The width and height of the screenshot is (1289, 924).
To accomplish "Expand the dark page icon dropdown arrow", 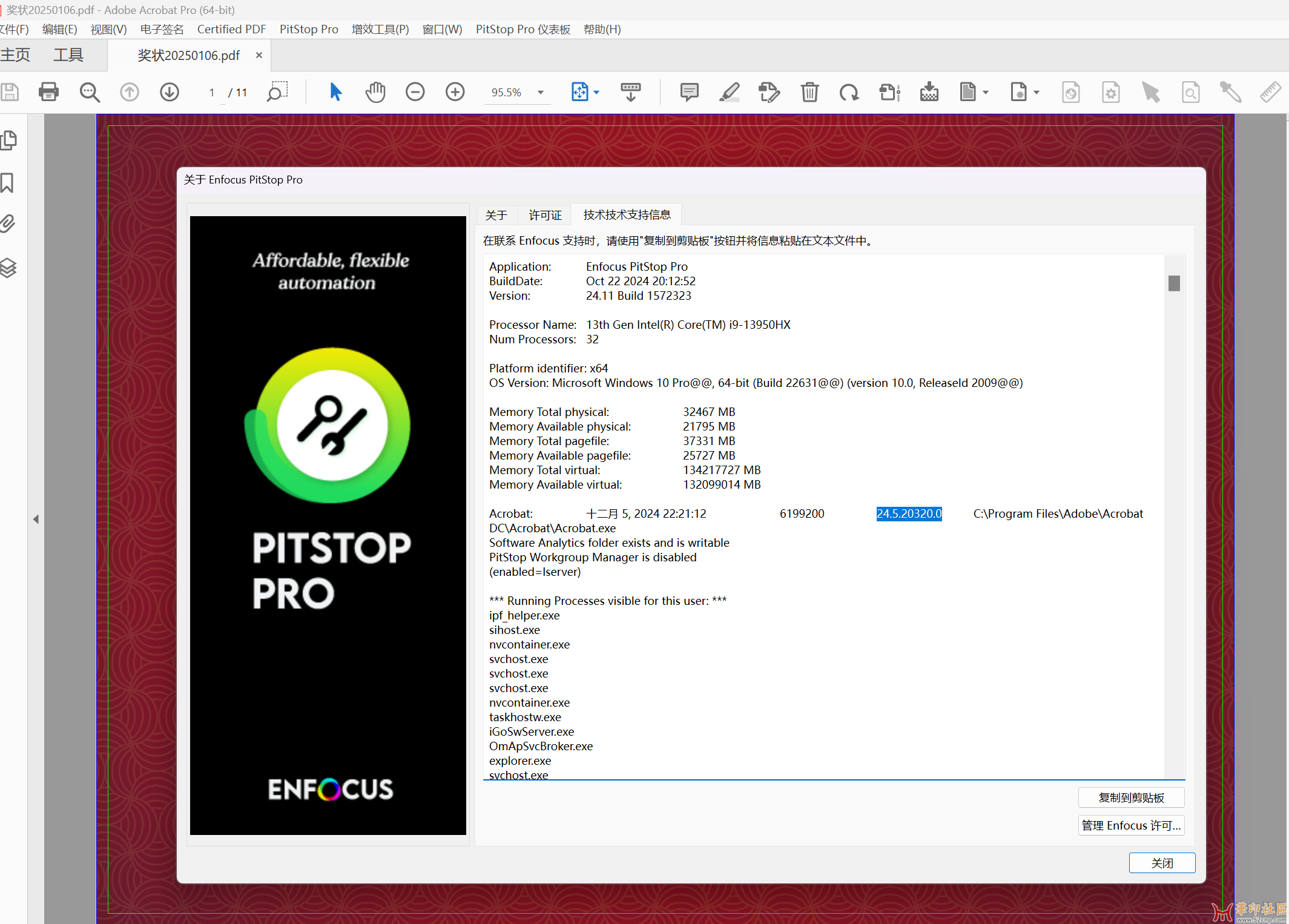I will point(986,93).
